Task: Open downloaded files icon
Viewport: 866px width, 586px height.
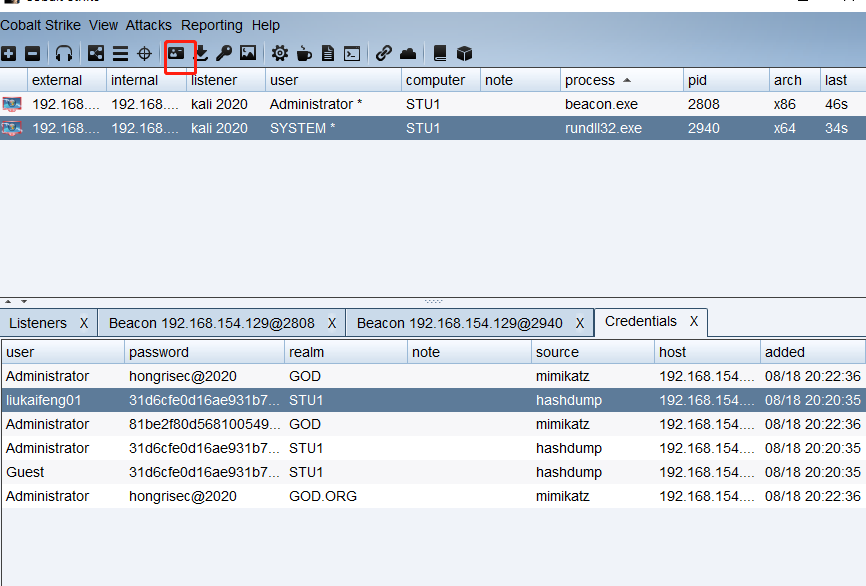Action: 201,54
